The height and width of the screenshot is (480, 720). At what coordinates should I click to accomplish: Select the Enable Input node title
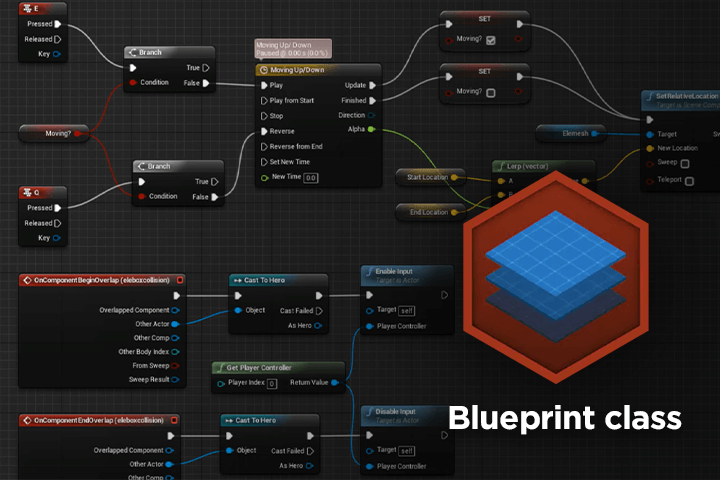[x=394, y=271]
